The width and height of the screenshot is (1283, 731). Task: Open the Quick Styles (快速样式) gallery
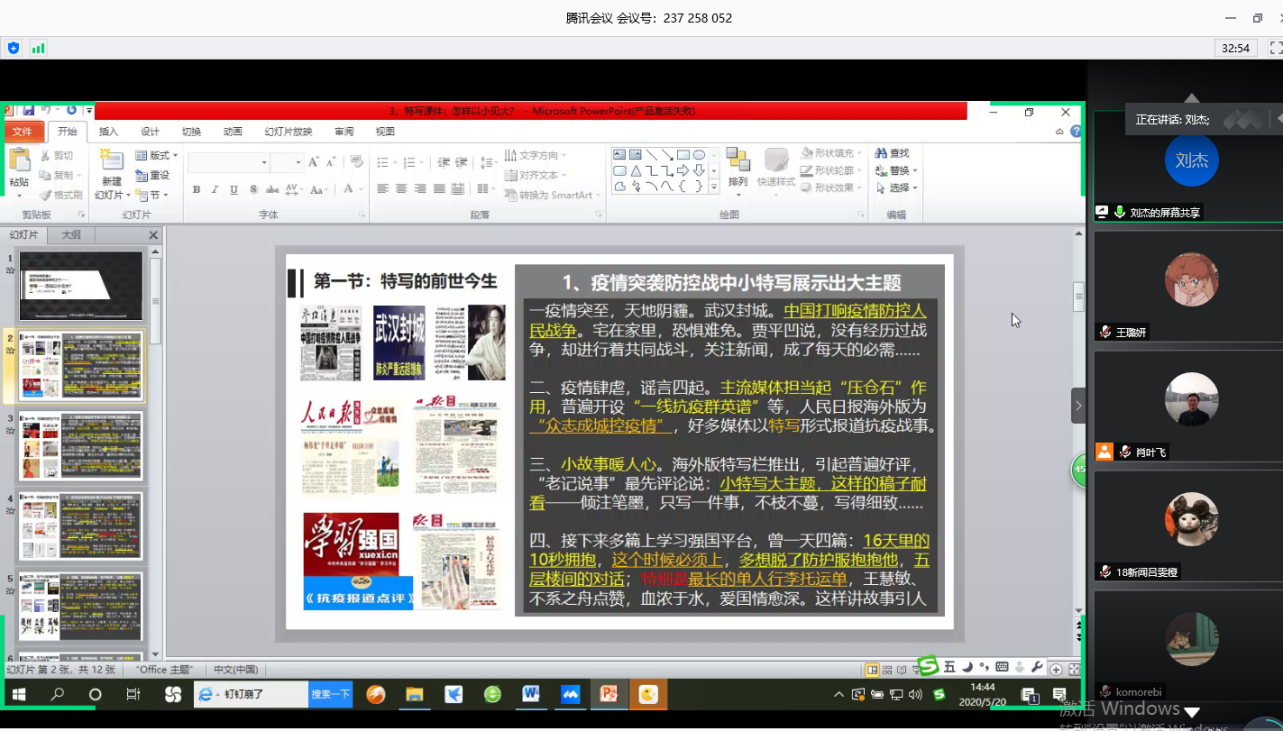776,162
